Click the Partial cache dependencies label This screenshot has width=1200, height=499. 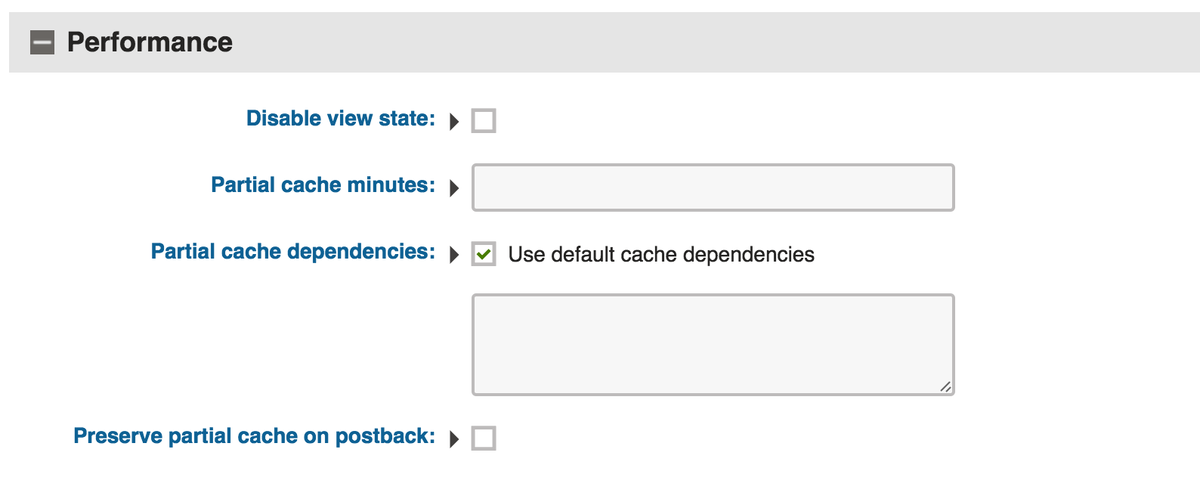[292, 251]
